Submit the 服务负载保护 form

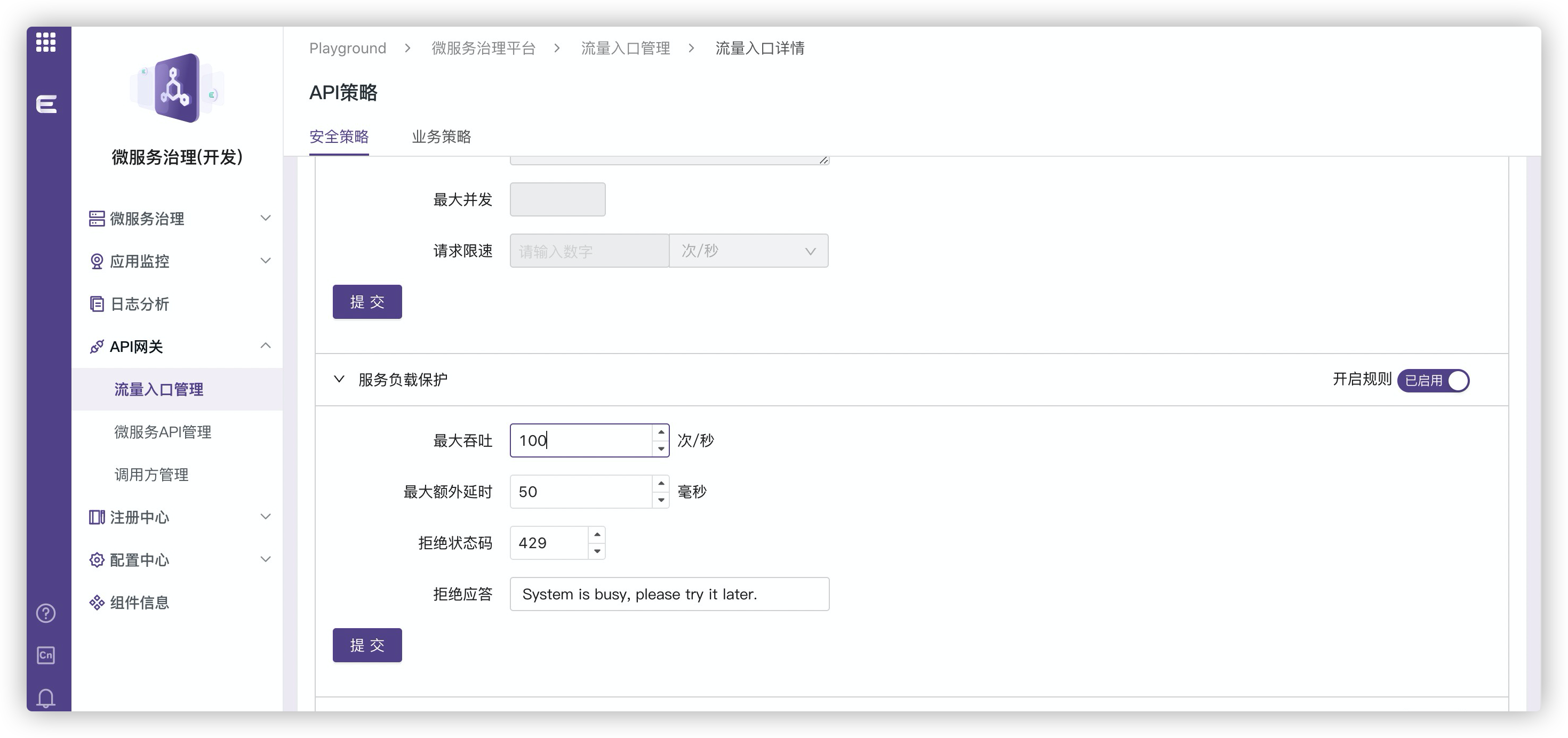[367, 644]
